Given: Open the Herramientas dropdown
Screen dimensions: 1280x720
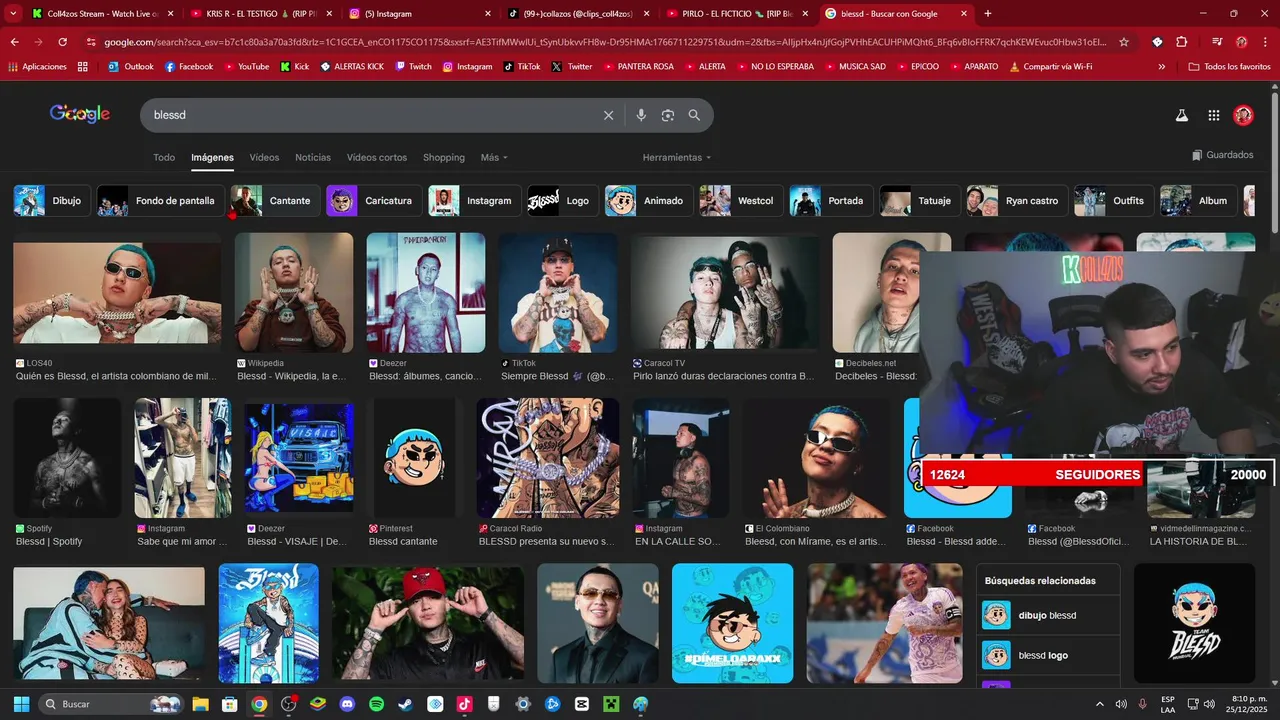Looking at the screenshot, I should (x=677, y=158).
